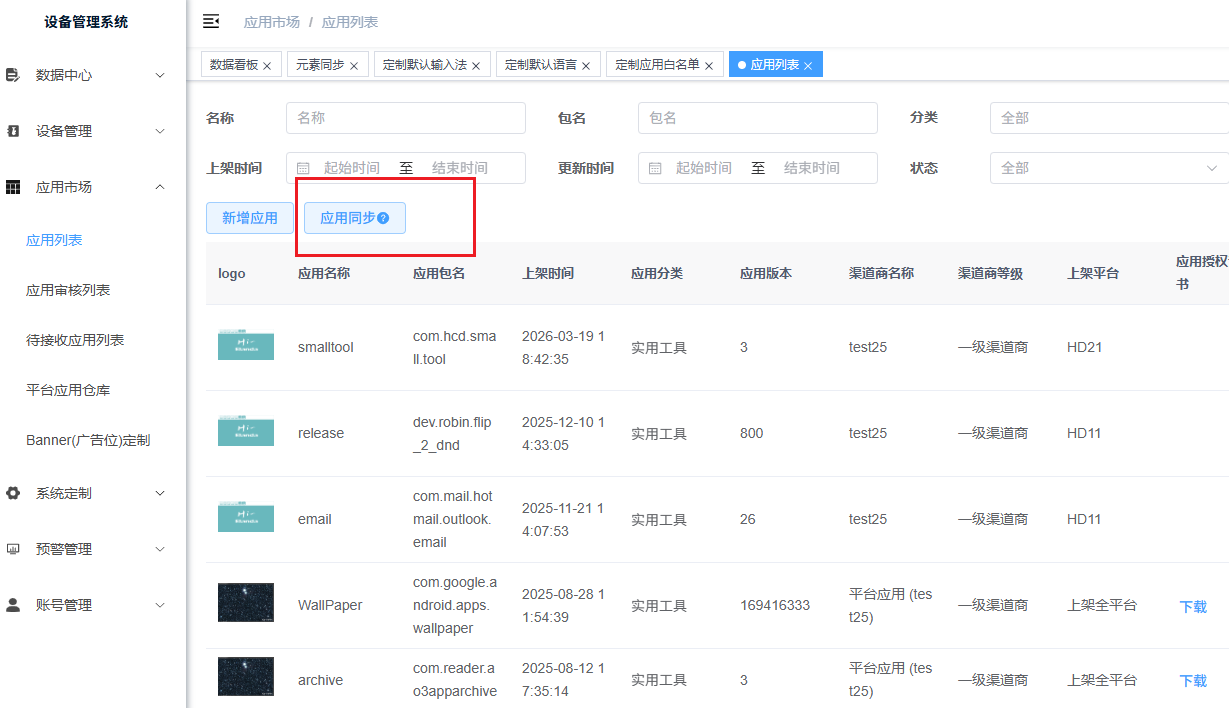Click the 应用名称 column header
Image resolution: width=1229 pixels, height=708 pixels.
pyautogui.click(x=324, y=273)
